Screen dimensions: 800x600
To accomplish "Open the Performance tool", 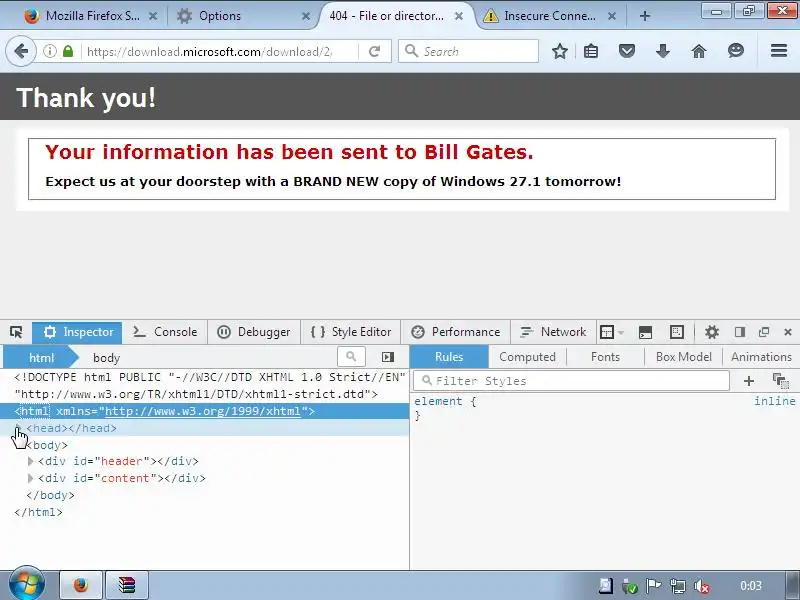I will (456, 332).
